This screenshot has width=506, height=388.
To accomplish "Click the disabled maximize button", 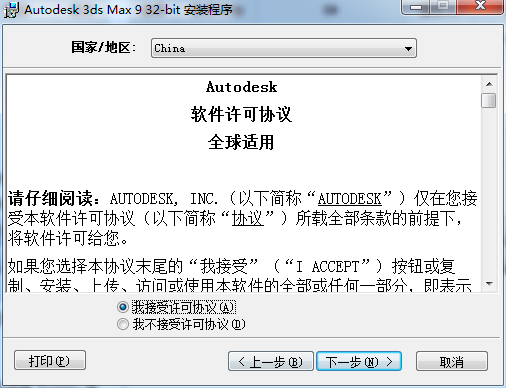I will [443, 7].
